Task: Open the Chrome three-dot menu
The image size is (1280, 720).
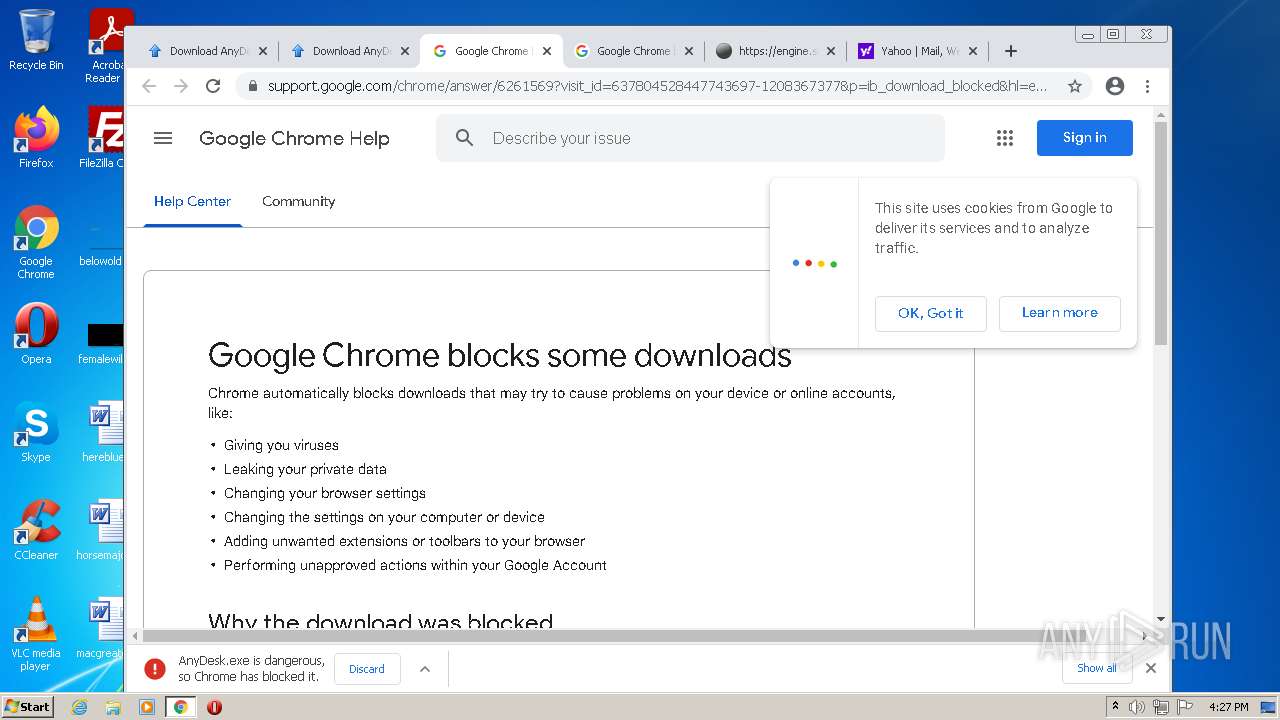Action: (x=1148, y=86)
